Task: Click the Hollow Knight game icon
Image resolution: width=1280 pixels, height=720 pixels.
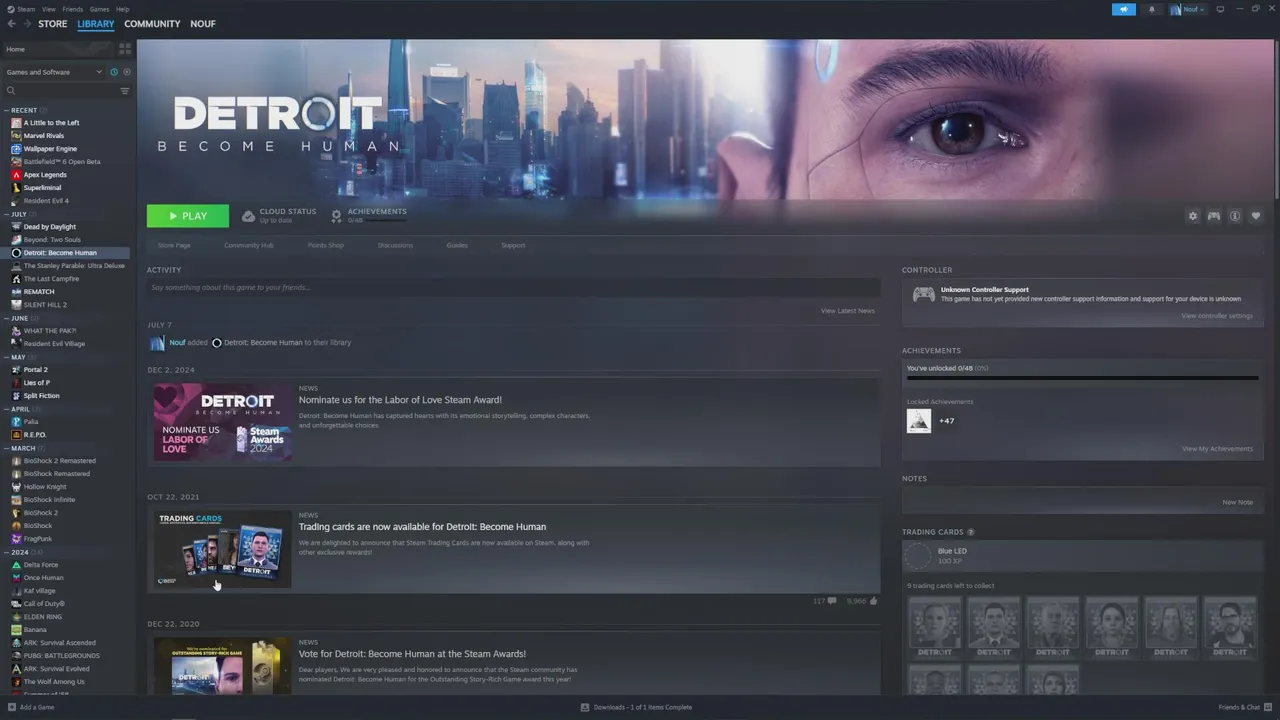Action: point(16,487)
